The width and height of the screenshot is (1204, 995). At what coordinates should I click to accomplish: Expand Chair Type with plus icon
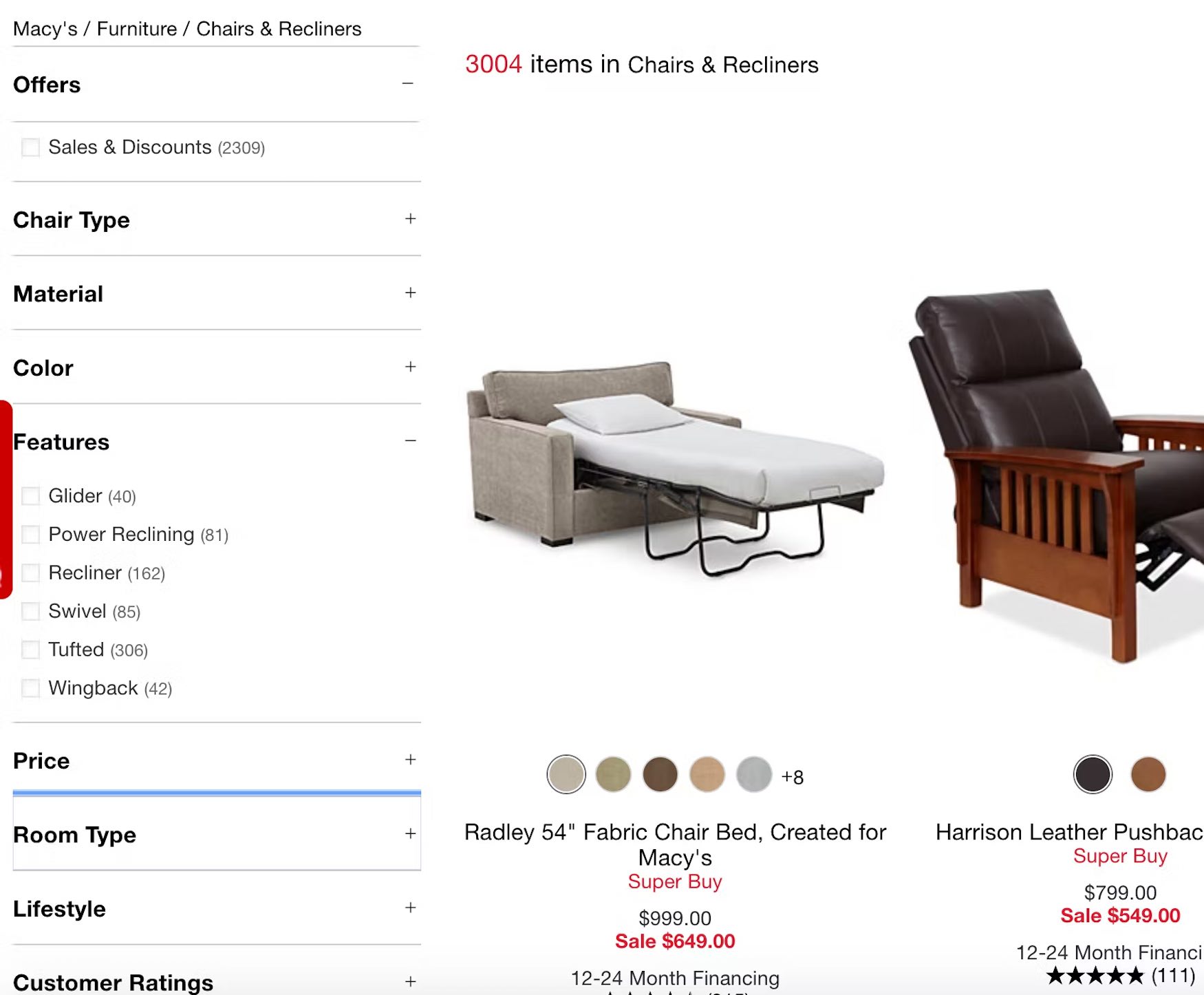coord(410,219)
